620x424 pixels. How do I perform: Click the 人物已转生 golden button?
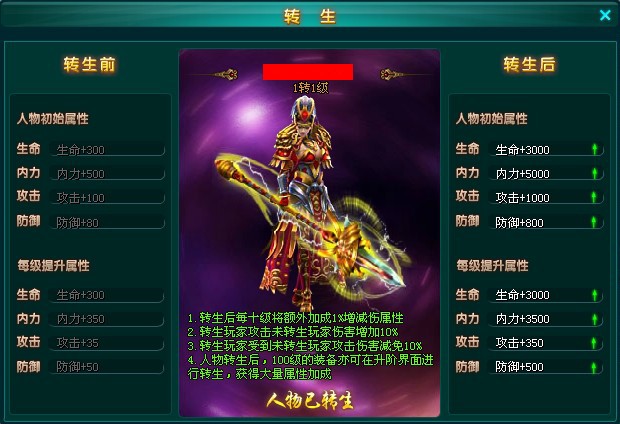(x=310, y=400)
